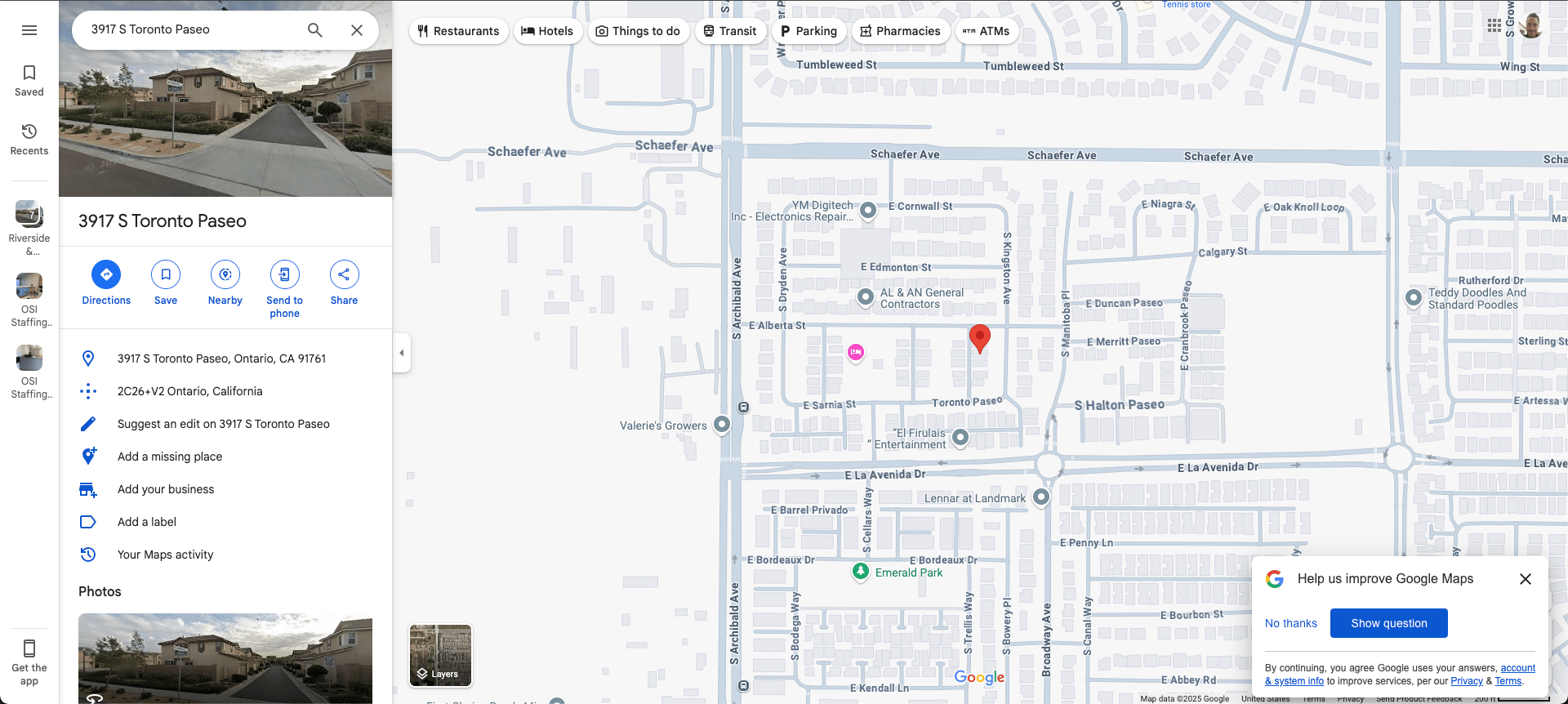The height and width of the screenshot is (704, 1568).
Task: Click the Directions icon button
Action: (106, 275)
